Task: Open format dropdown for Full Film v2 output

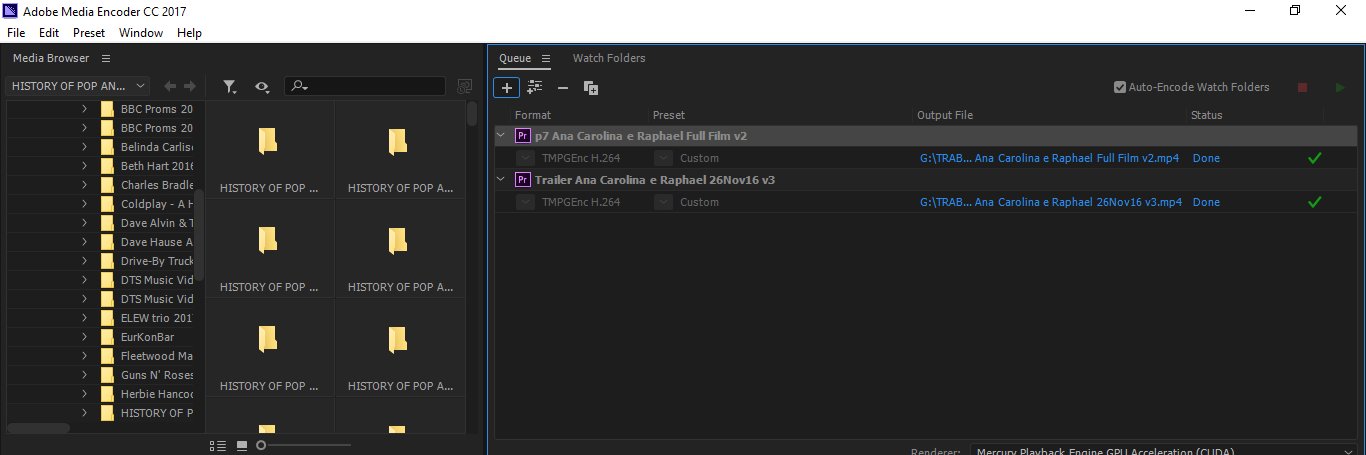Action: pos(525,158)
